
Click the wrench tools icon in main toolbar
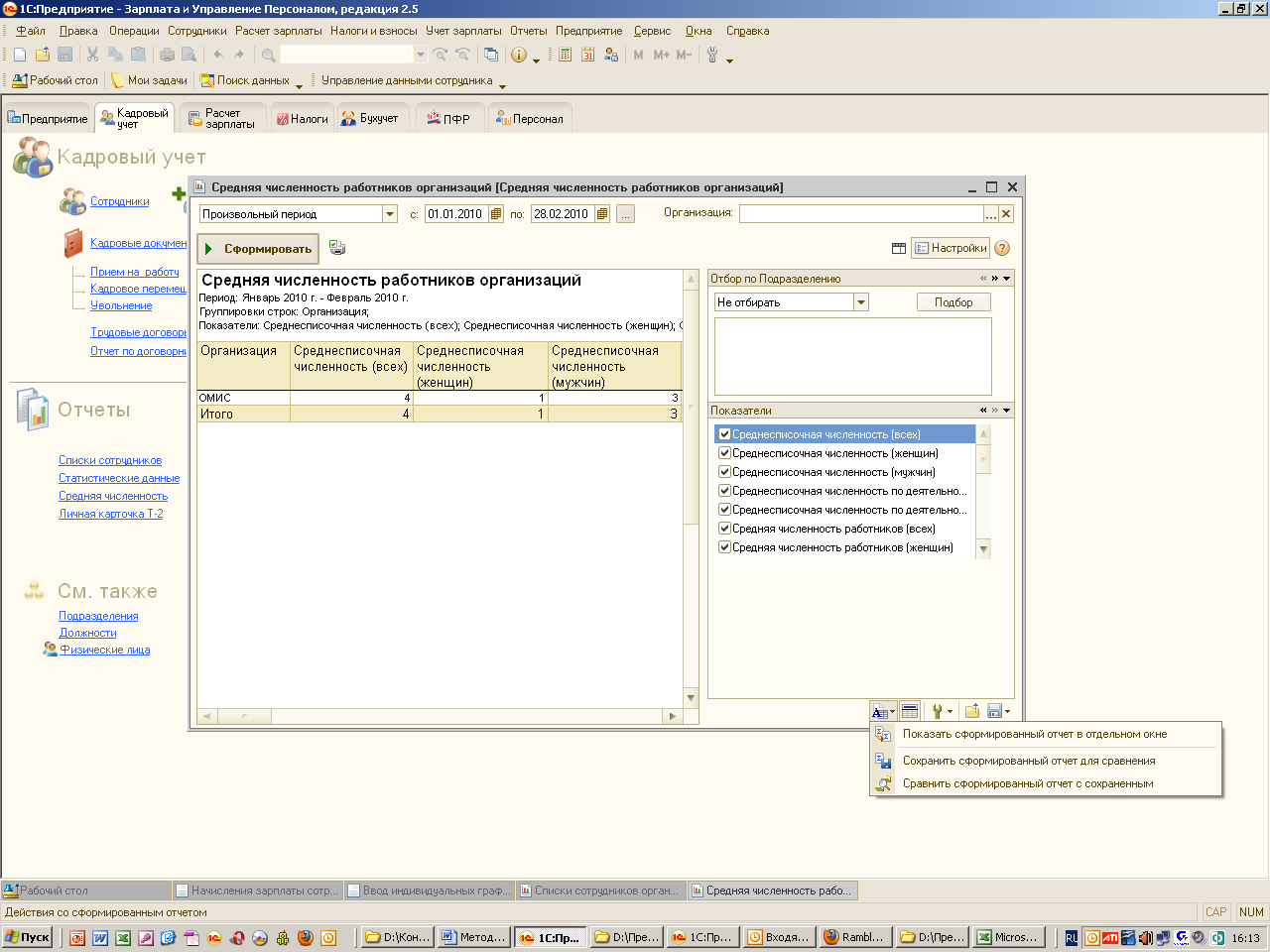712,55
